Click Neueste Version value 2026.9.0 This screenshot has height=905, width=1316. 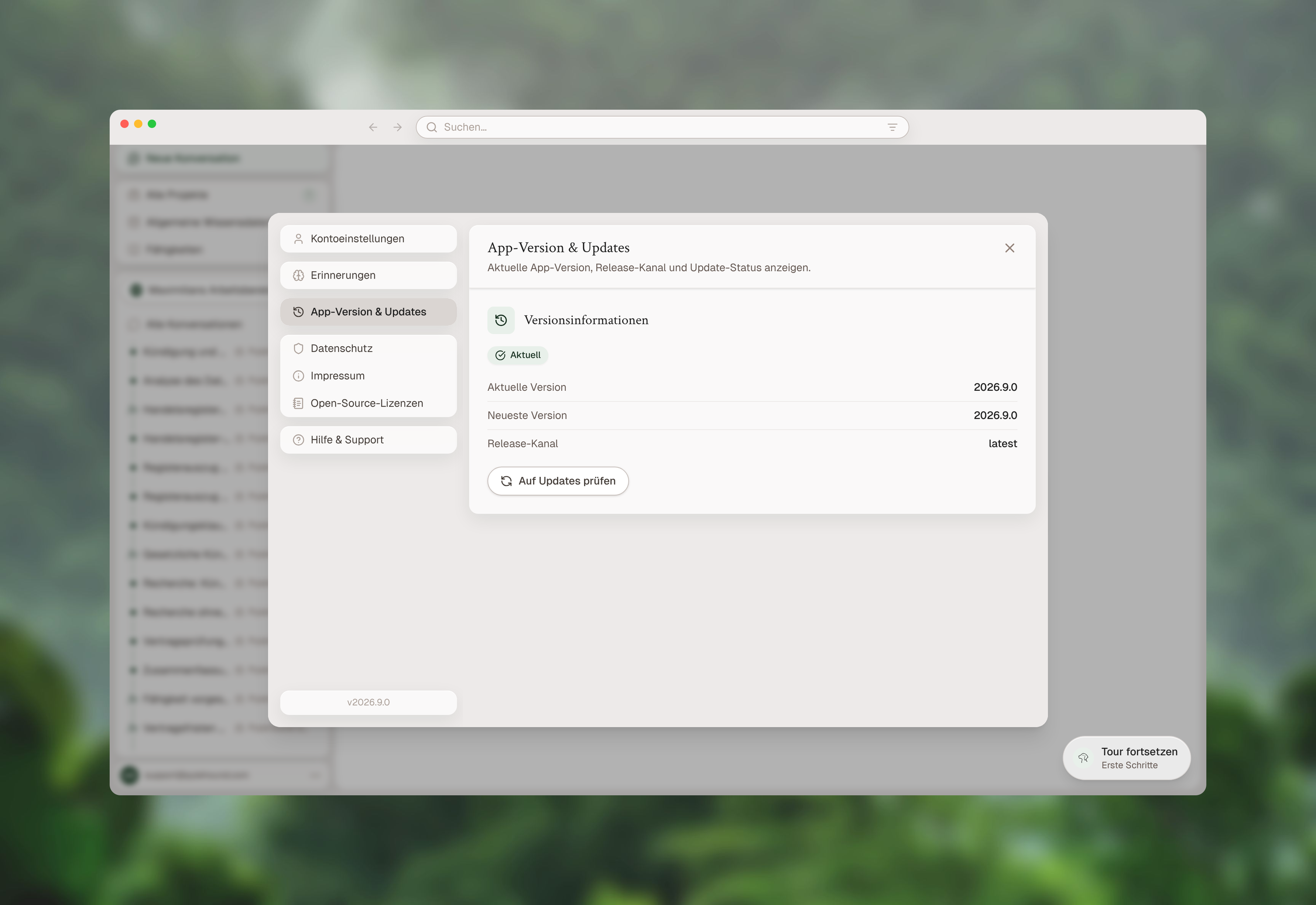995,415
